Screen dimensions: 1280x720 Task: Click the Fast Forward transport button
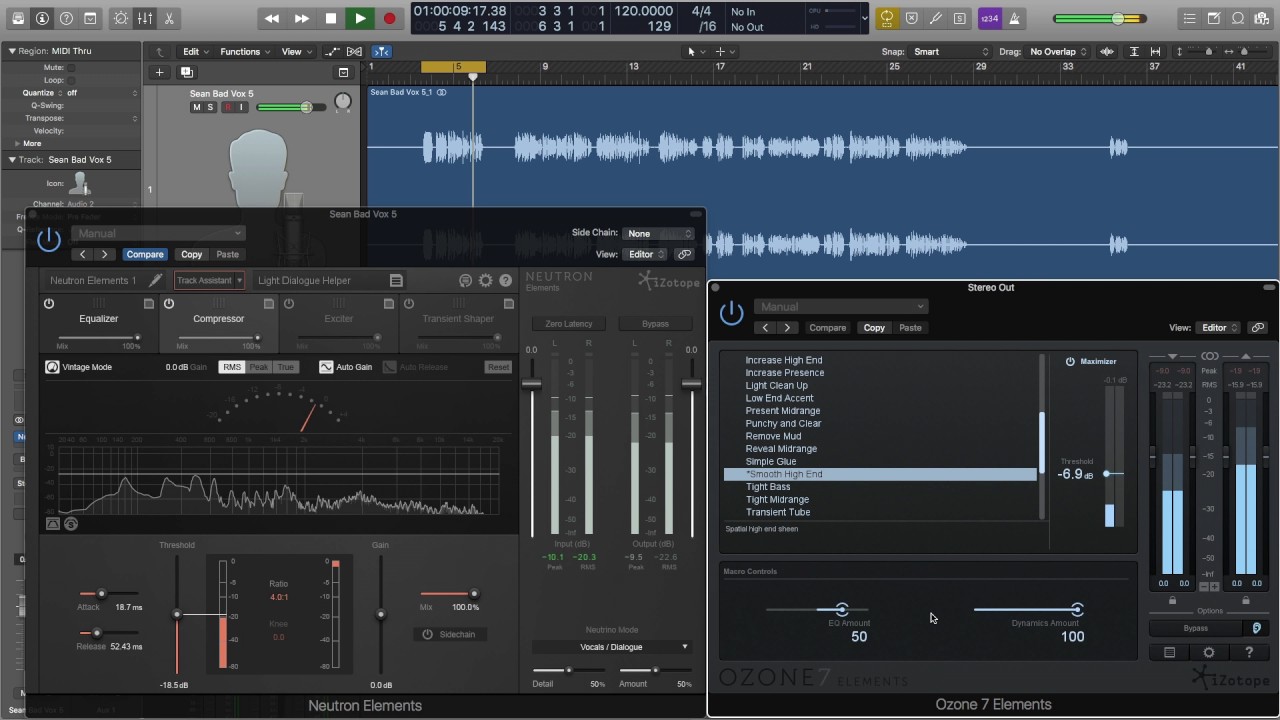point(301,18)
